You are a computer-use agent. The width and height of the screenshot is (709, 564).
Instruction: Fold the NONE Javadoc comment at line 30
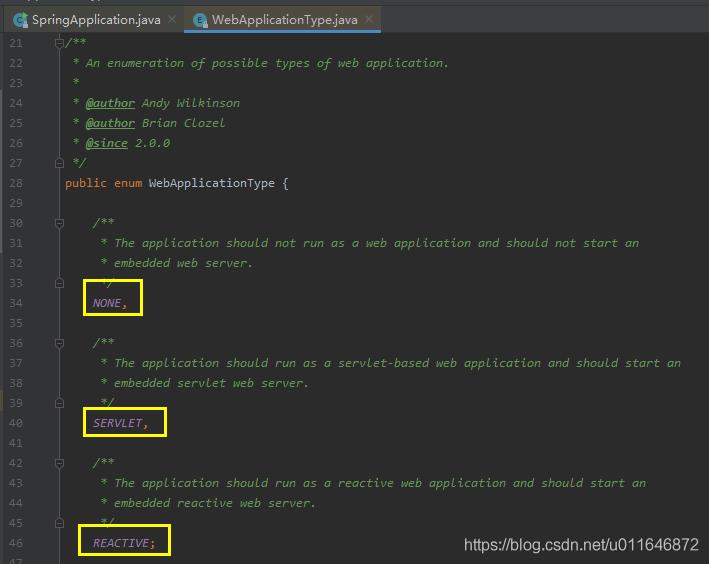[x=59, y=223]
